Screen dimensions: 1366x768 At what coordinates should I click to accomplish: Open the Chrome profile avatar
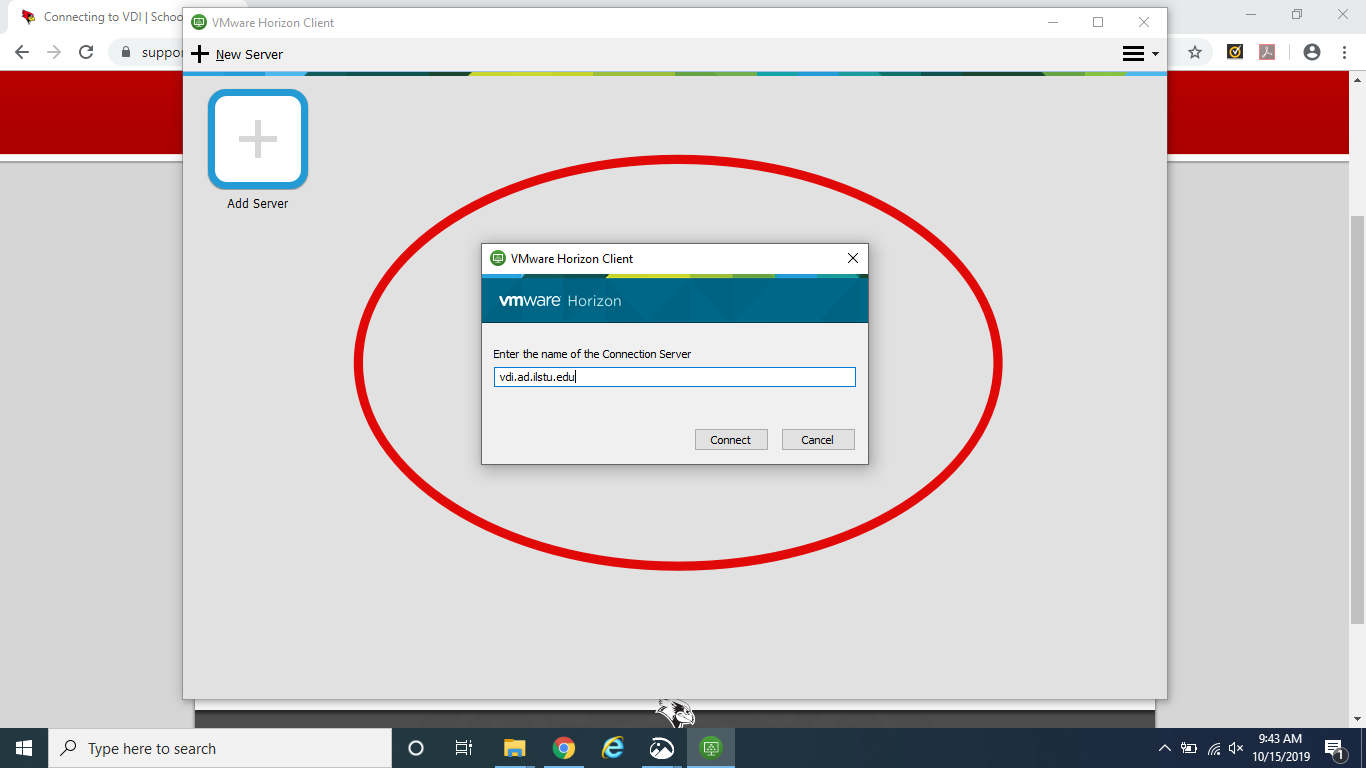coord(1312,52)
